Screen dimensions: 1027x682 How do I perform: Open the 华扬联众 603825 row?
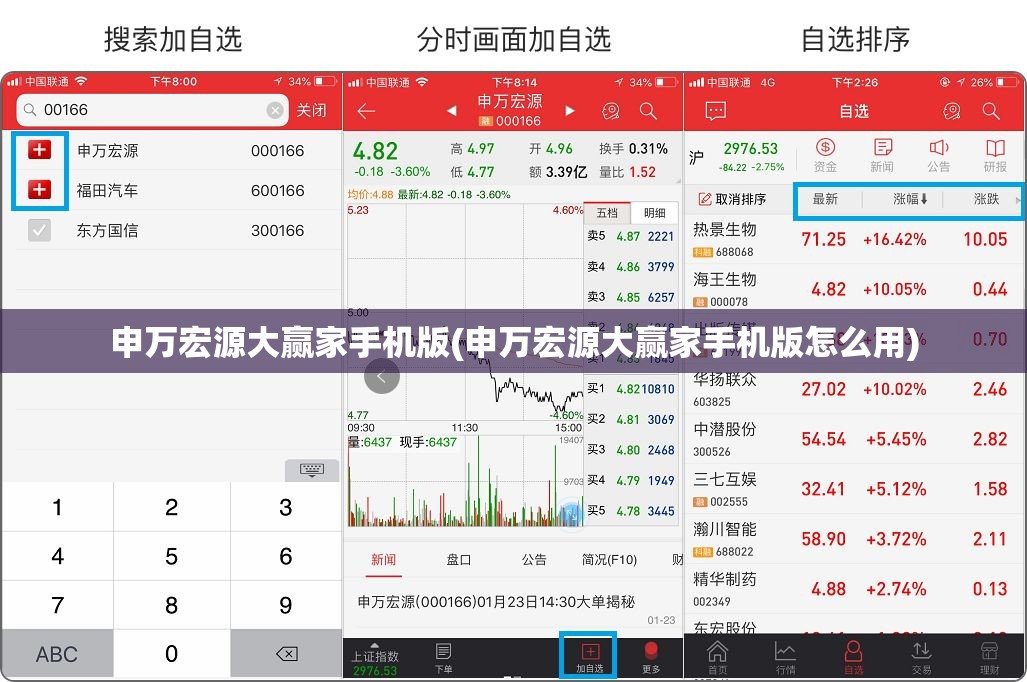coord(854,389)
